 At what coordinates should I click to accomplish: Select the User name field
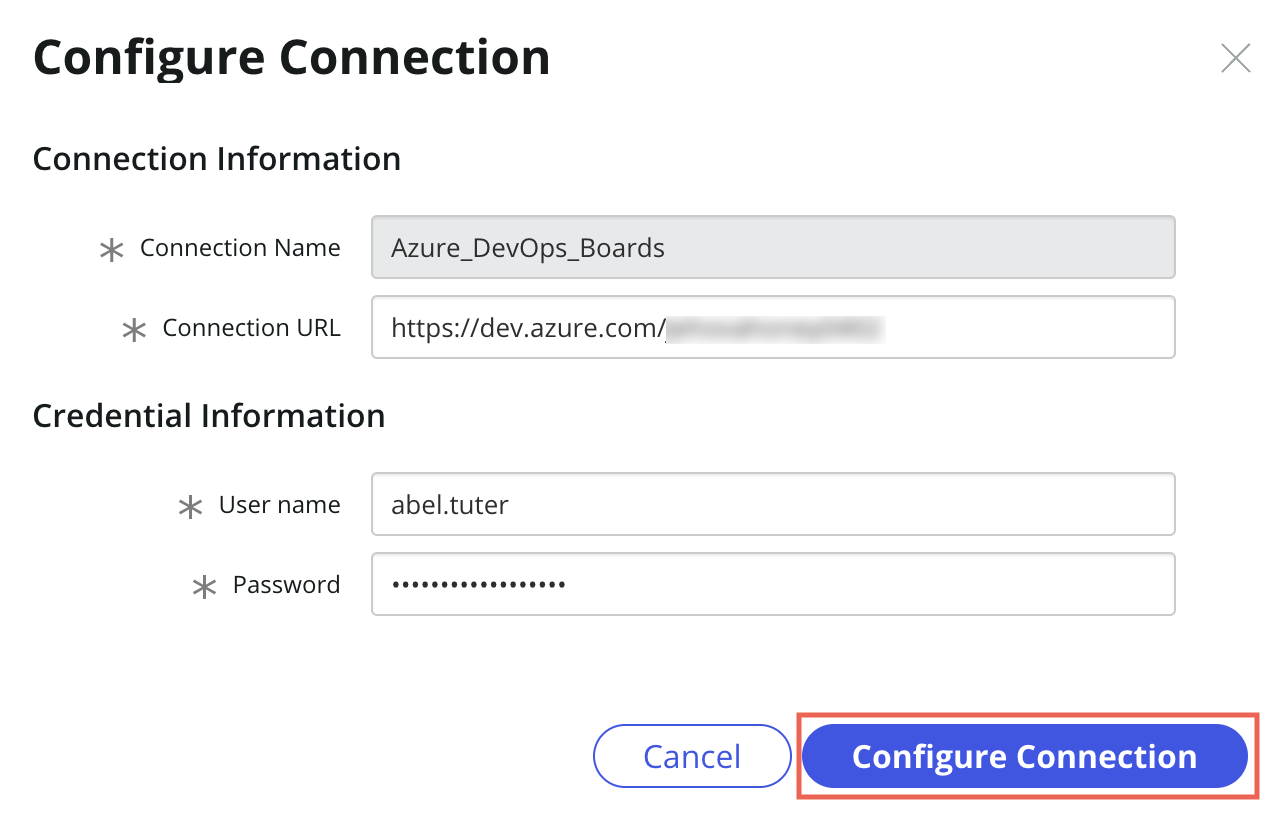tap(773, 504)
